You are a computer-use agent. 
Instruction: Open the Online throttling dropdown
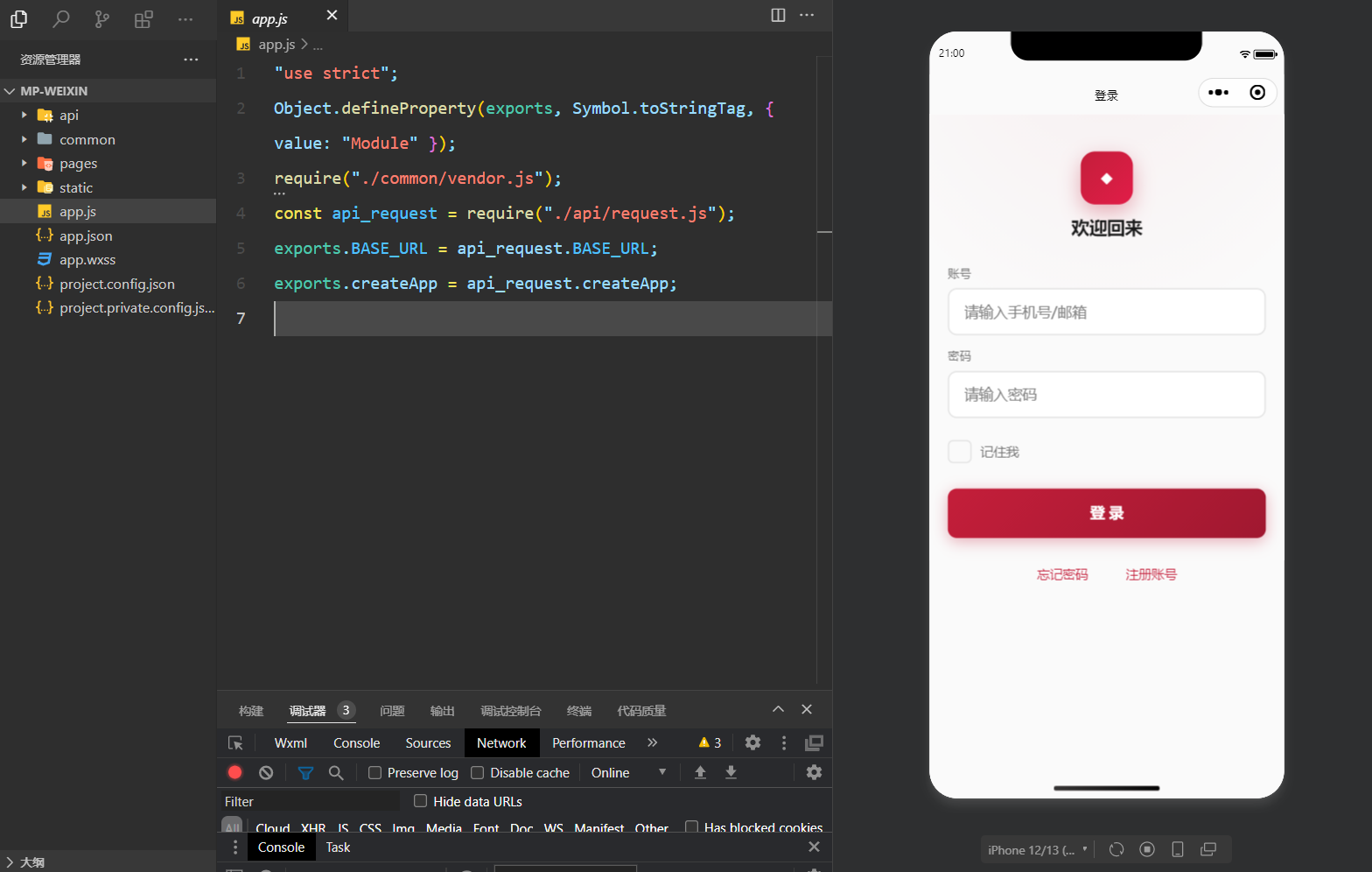627,772
